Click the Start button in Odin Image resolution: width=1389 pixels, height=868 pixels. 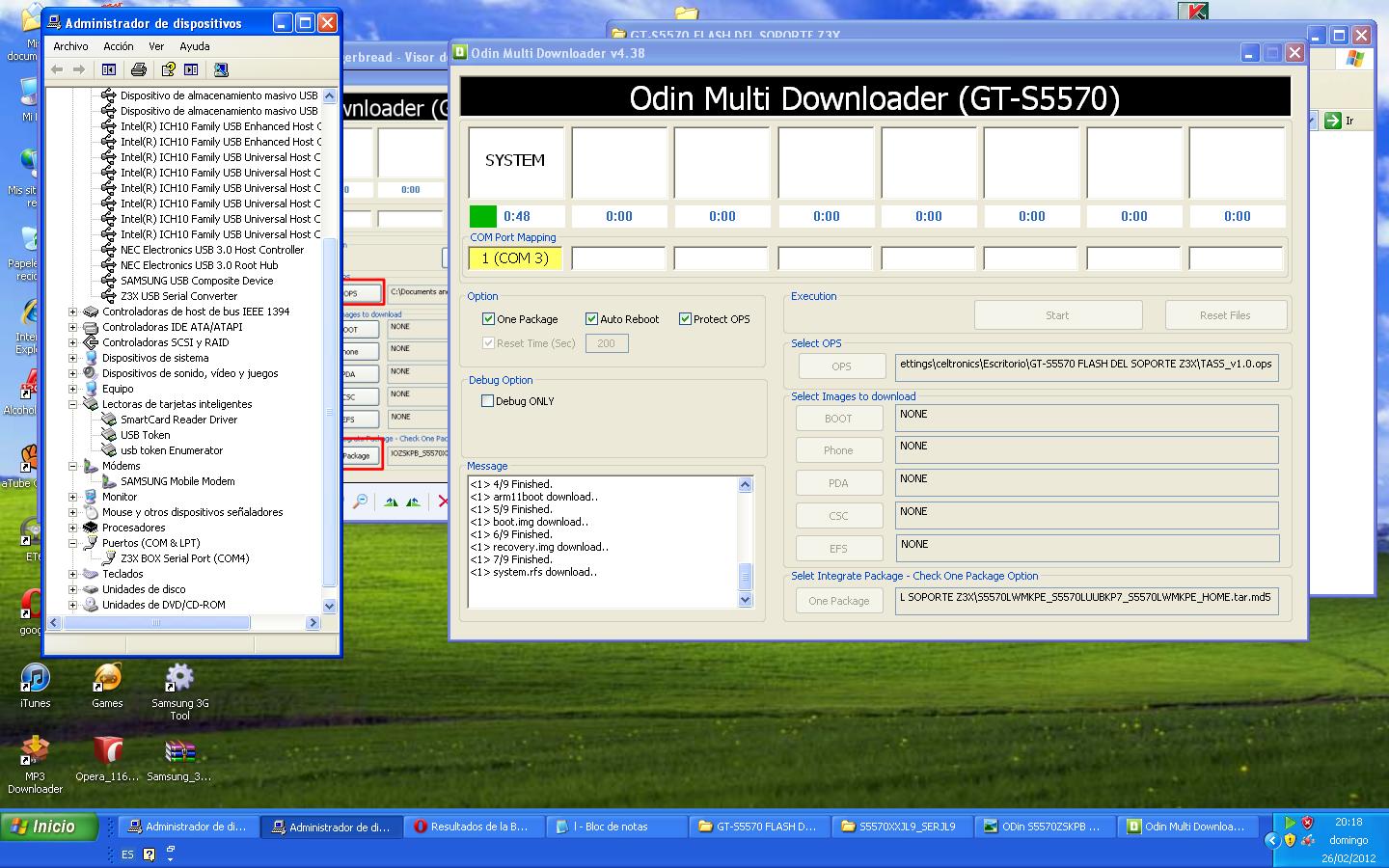pos(1057,315)
